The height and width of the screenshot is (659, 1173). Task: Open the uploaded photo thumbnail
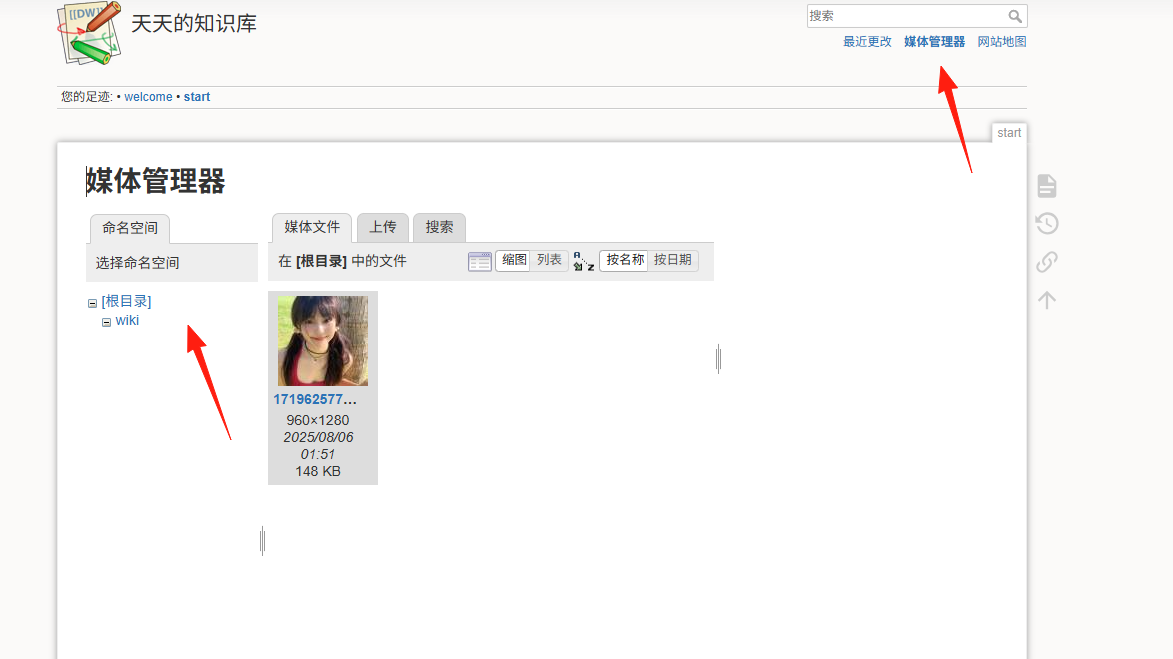pos(323,341)
